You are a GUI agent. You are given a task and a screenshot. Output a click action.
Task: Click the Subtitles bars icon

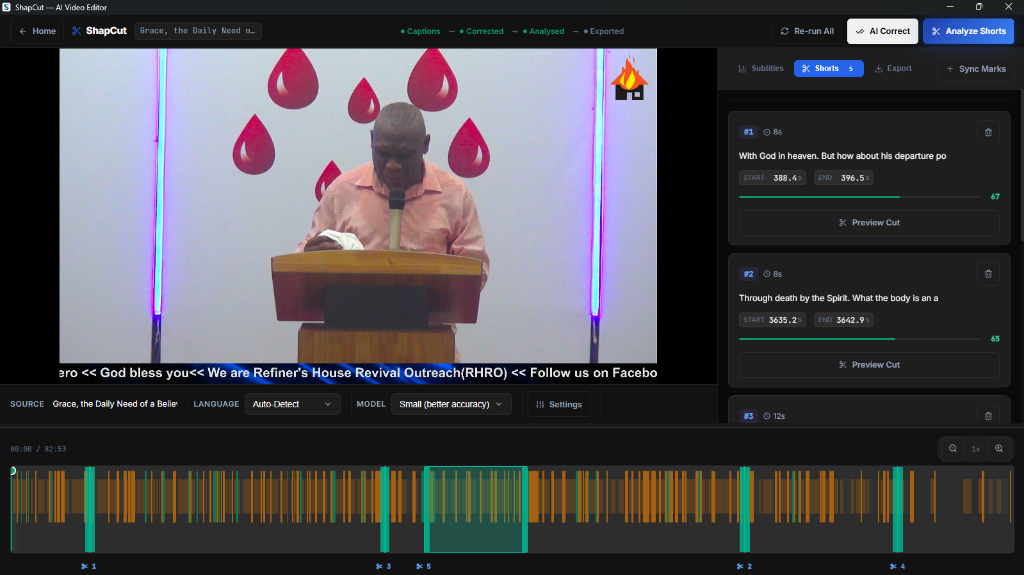pyautogui.click(x=743, y=68)
